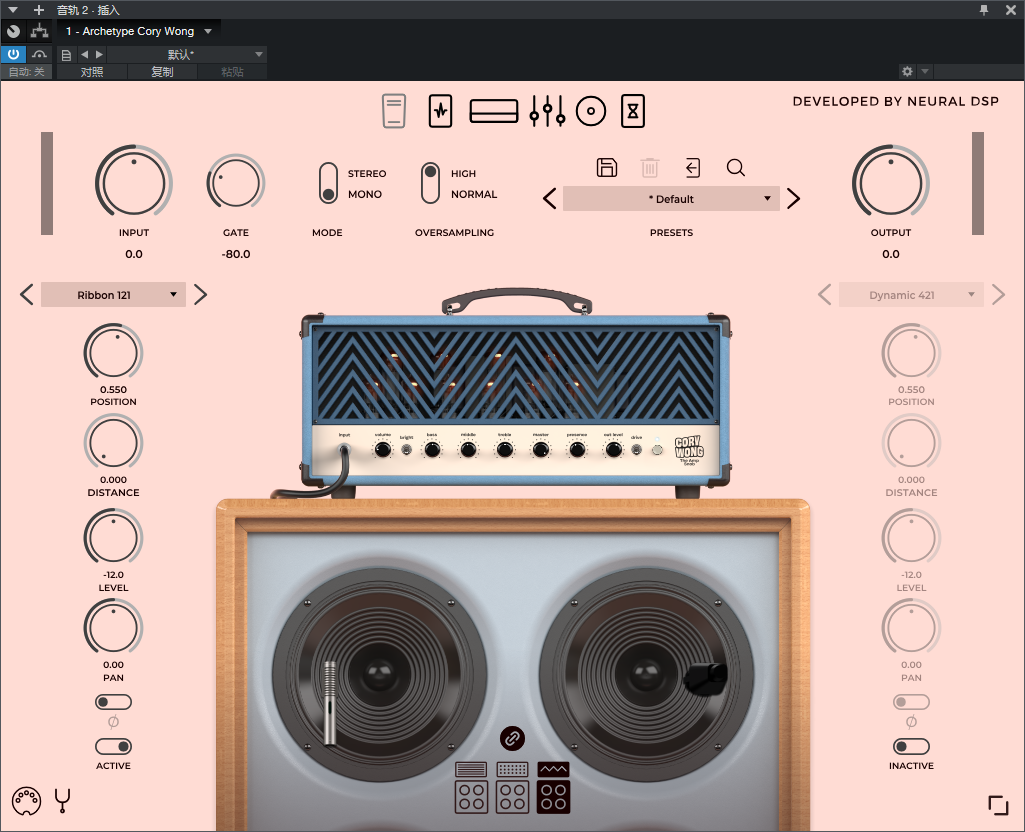Click the host gear settings icon
The width and height of the screenshot is (1025, 832).
click(907, 71)
